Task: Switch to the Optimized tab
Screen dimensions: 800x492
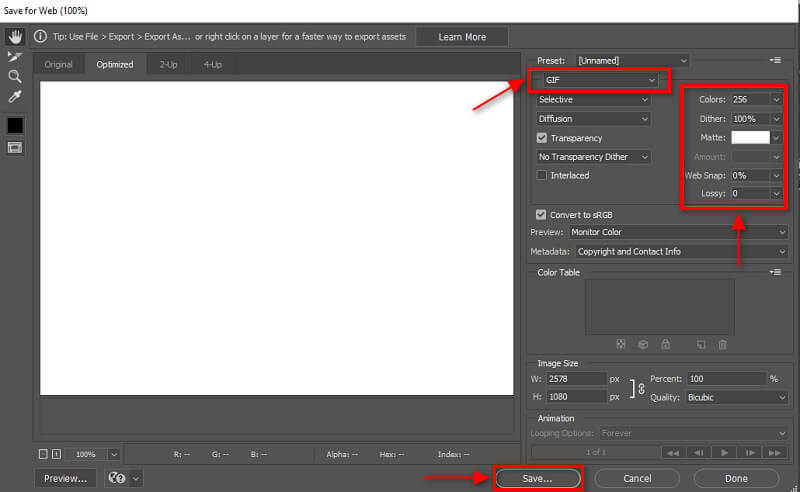Action: (x=115, y=64)
